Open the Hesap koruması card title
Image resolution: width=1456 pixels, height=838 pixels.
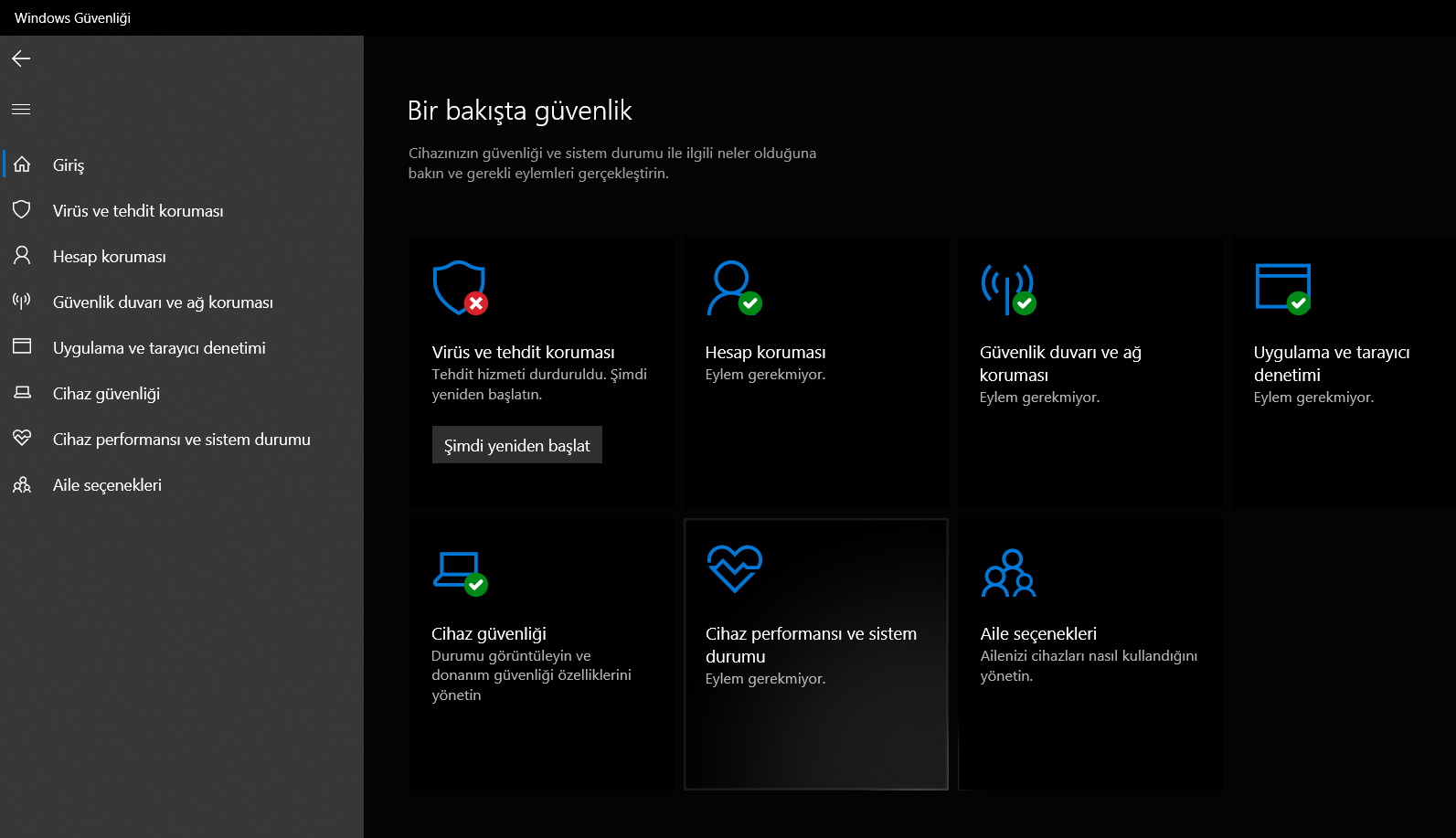click(x=765, y=352)
